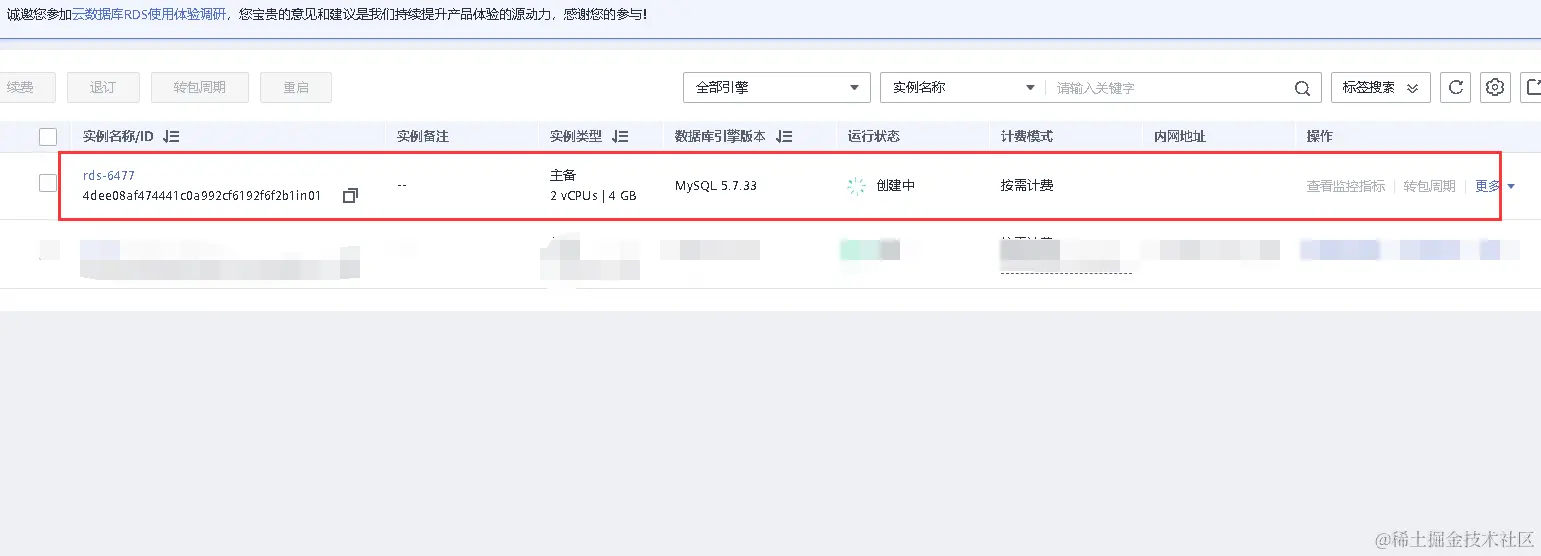1541x556 pixels.
Task: Click the 内网地址 column header
Action: tap(1180, 136)
